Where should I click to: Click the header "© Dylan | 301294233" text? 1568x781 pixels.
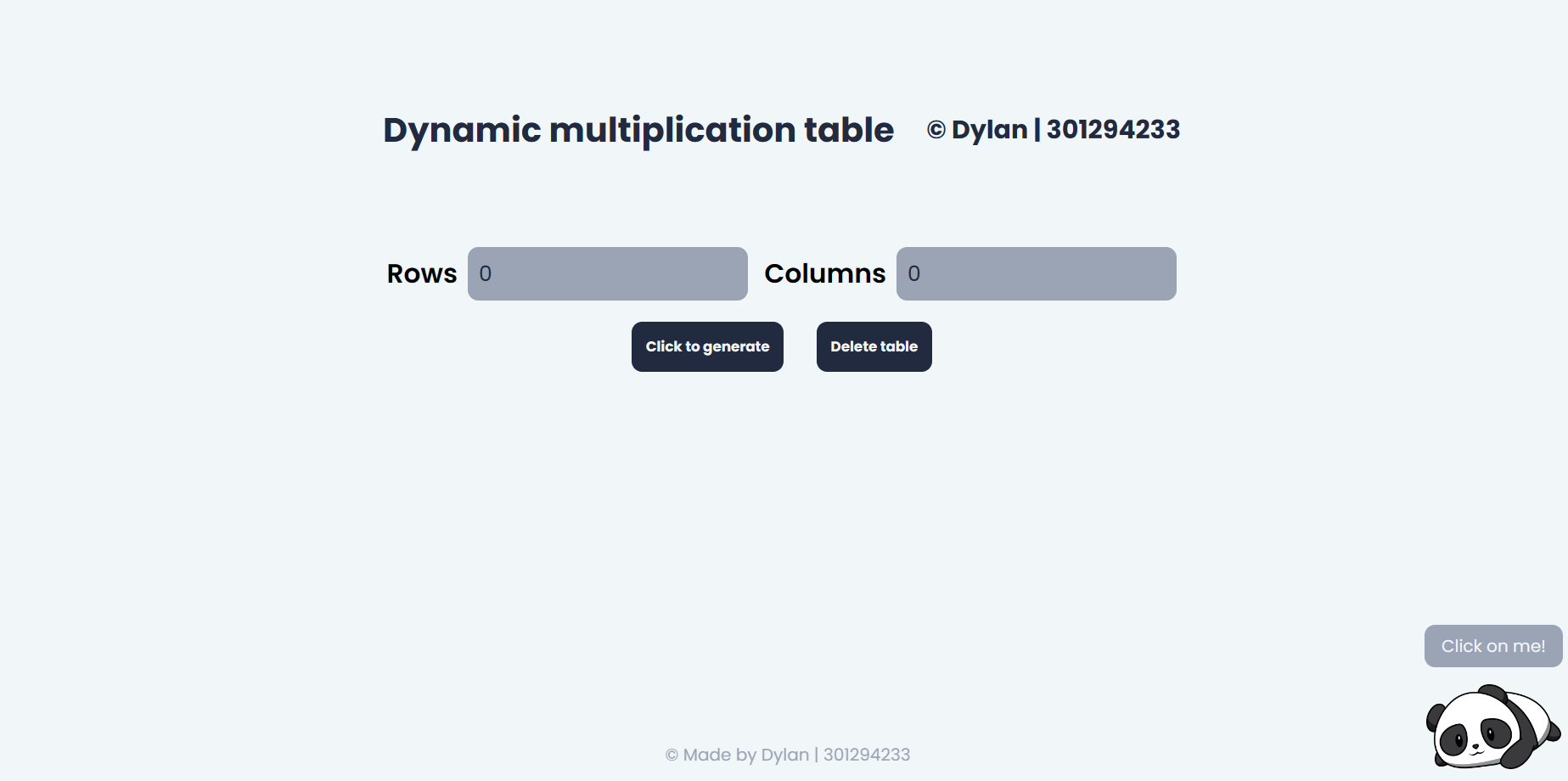[x=1053, y=130]
